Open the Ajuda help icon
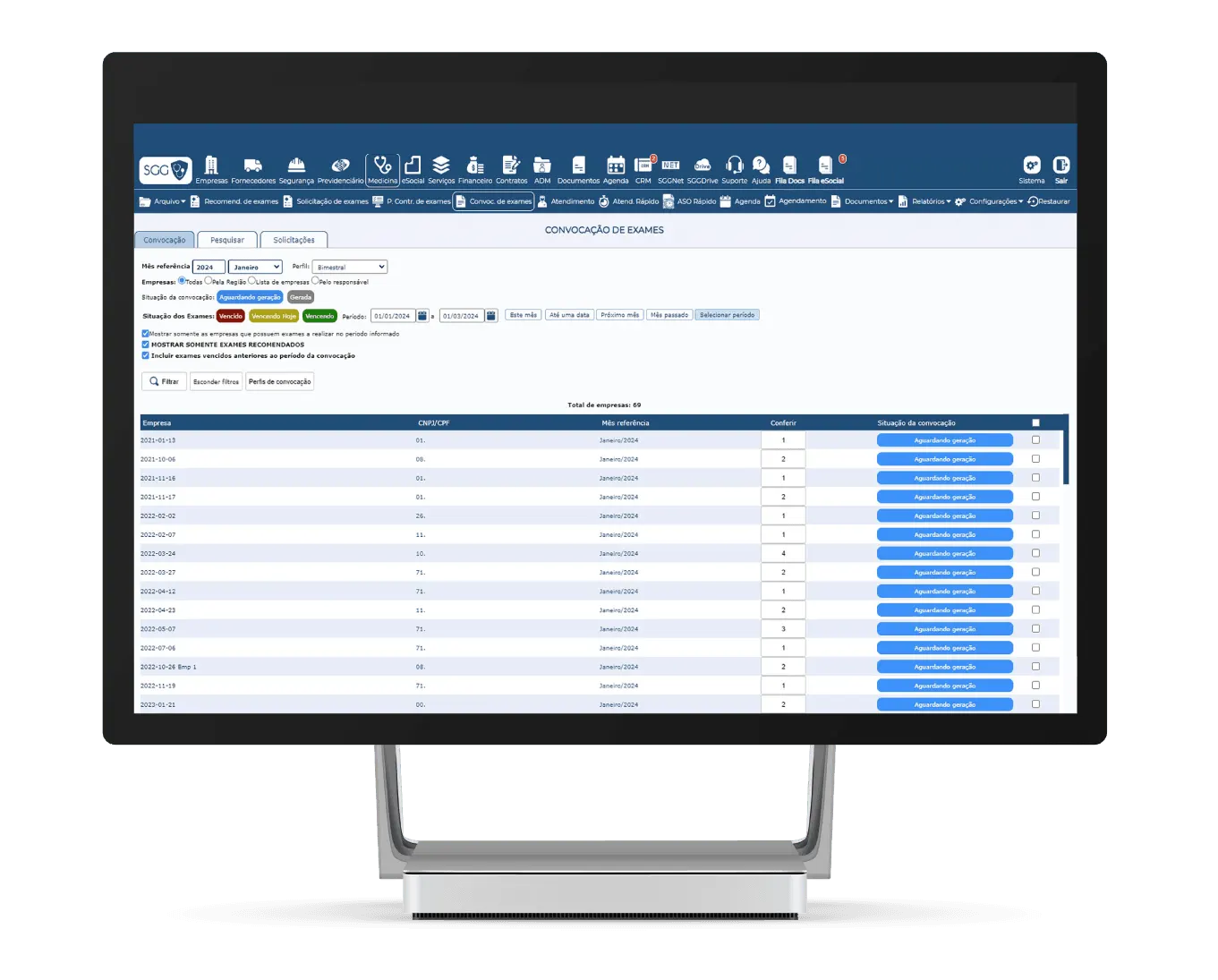This screenshot has height=980, width=1218. tap(761, 169)
